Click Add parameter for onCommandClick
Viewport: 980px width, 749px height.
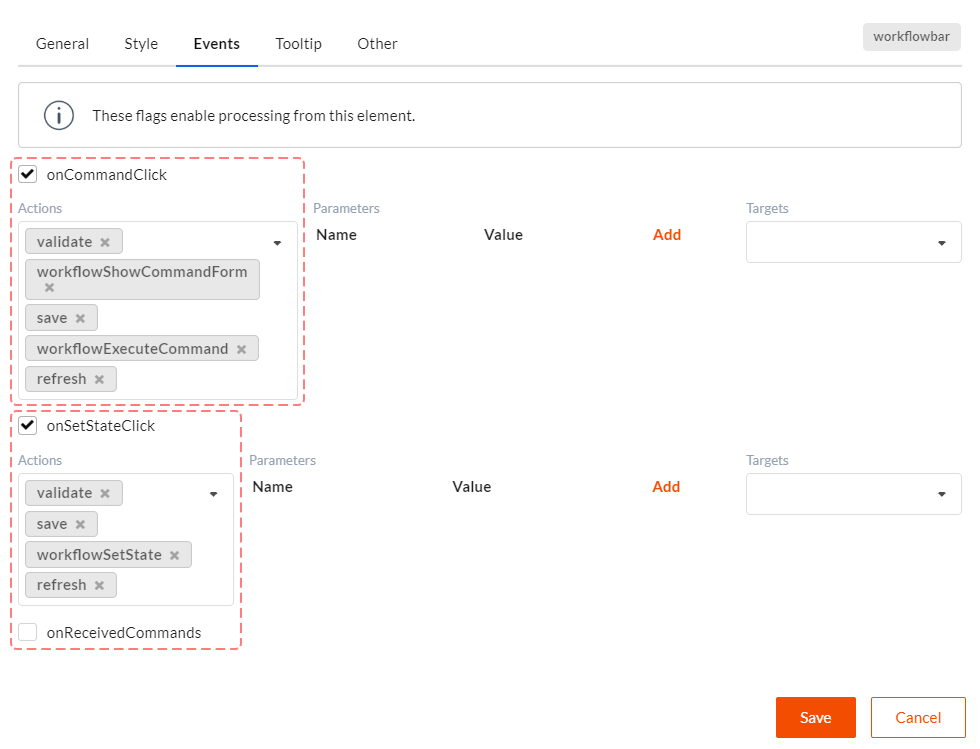[x=667, y=234]
